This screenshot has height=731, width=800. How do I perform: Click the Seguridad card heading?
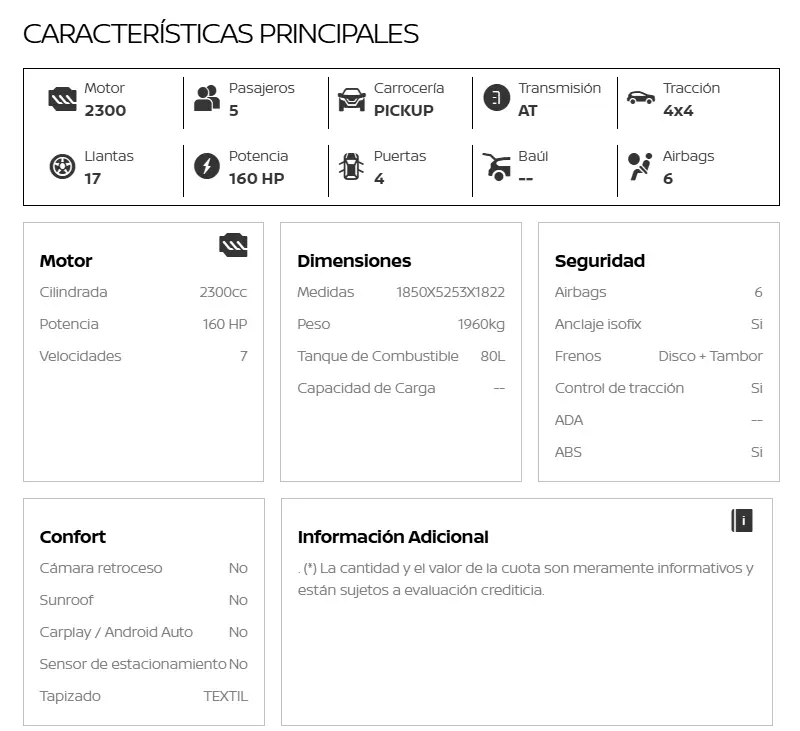(x=600, y=261)
